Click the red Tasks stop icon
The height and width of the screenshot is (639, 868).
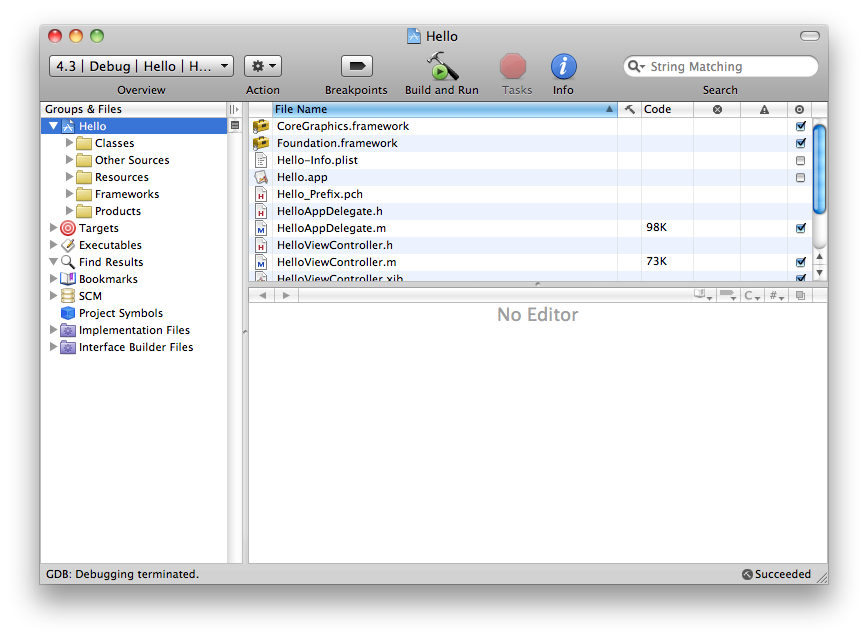point(513,66)
